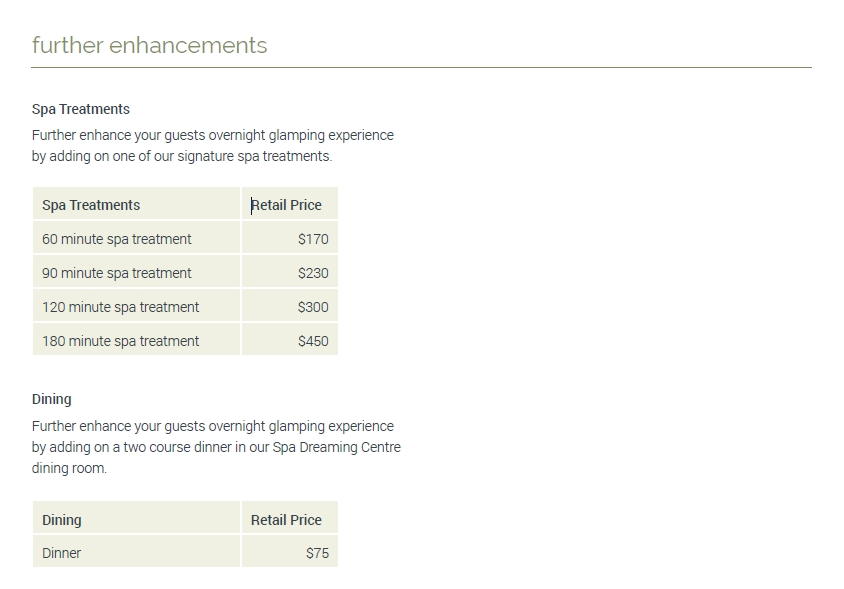The image size is (844, 589).
Task: Click the paragraph about signature spa treatments
Action: tap(212, 146)
